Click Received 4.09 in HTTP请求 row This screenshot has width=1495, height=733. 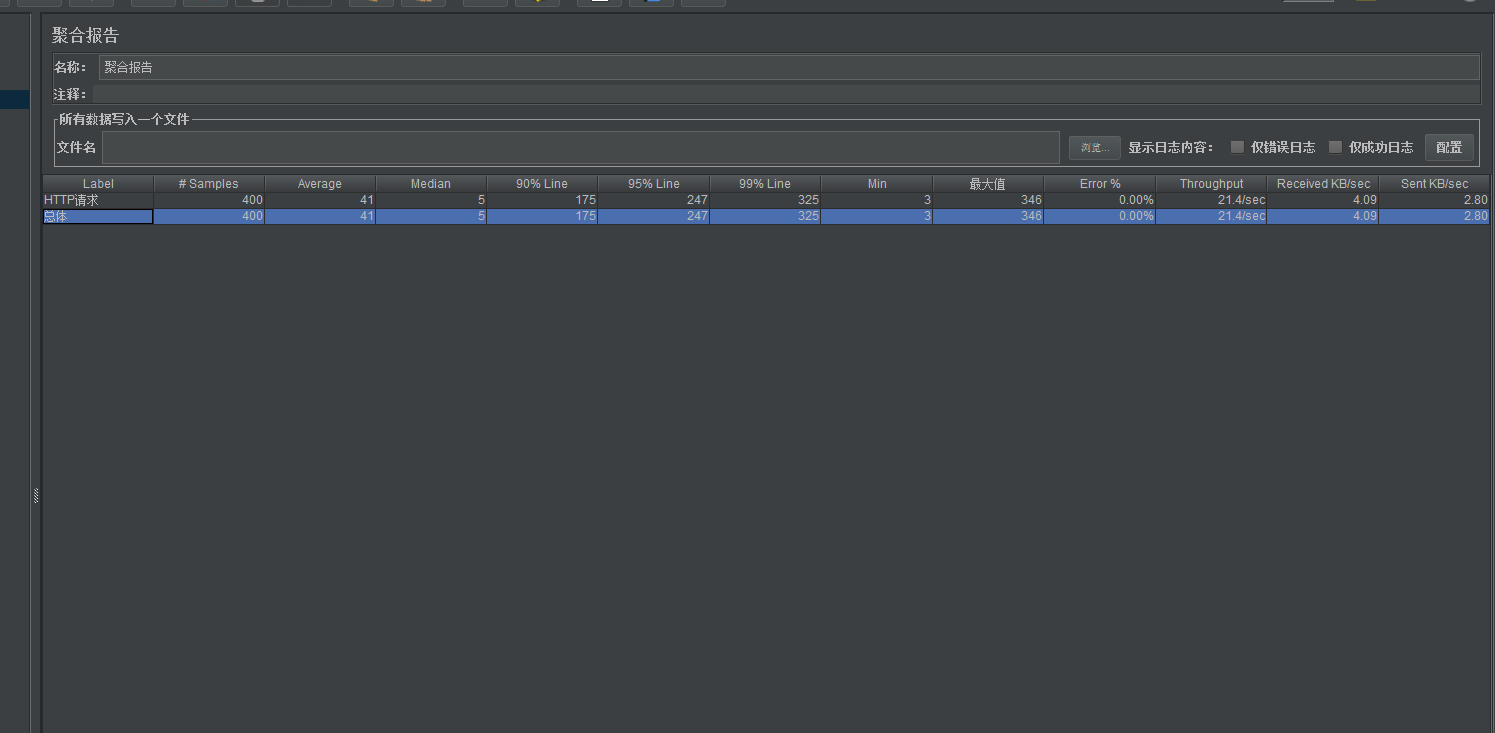pyautogui.click(x=1323, y=200)
